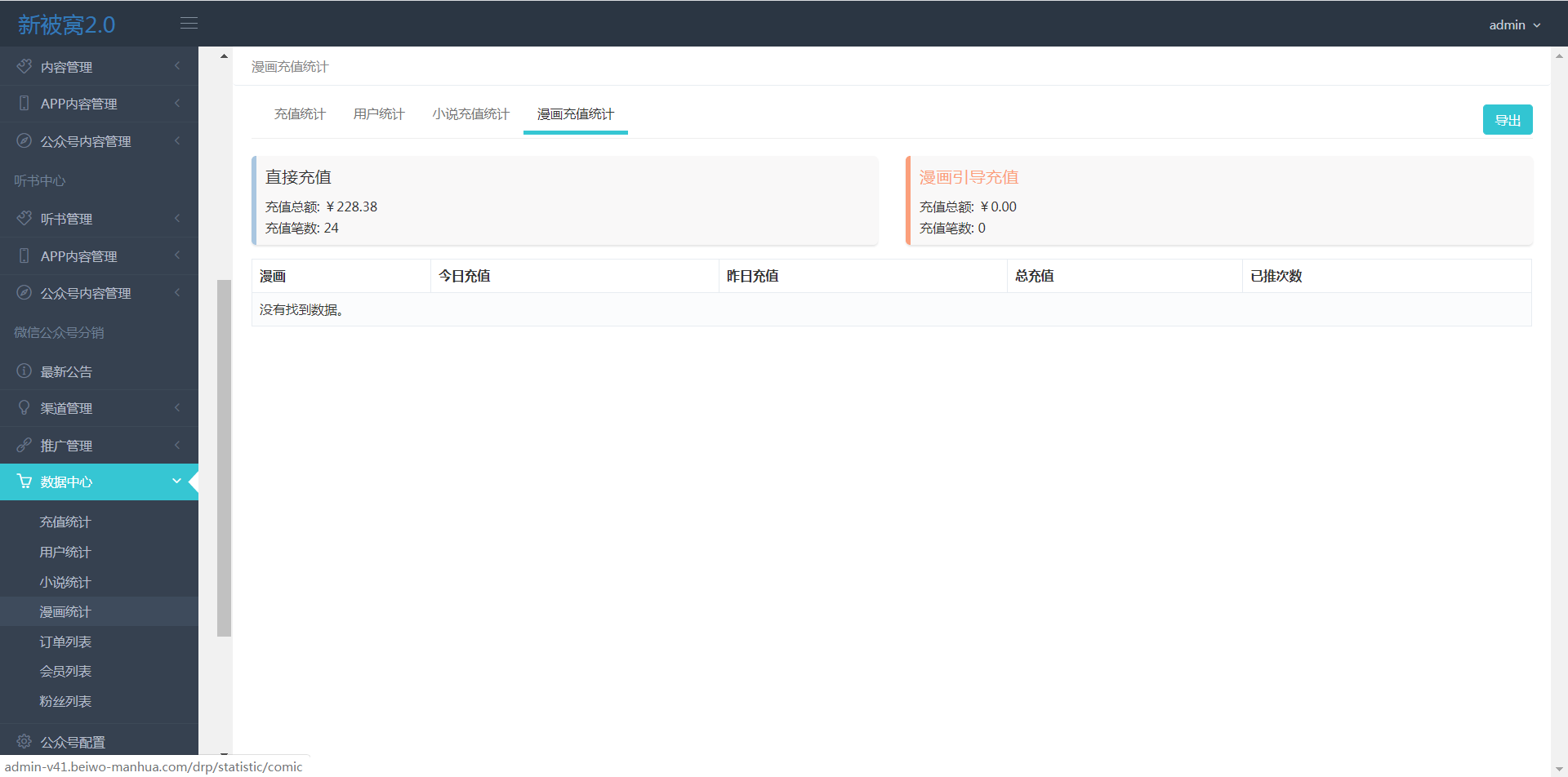Click the sidebar scrollbar thumb
Viewport: 1568px width, 777px height.
[x=224, y=458]
